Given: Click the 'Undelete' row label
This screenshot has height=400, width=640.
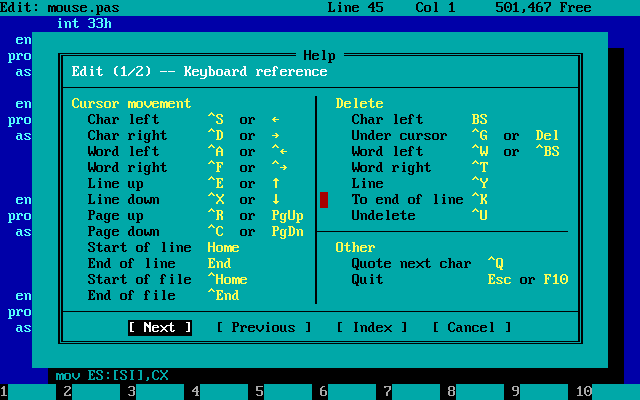Looking at the screenshot, I should (x=384, y=216).
